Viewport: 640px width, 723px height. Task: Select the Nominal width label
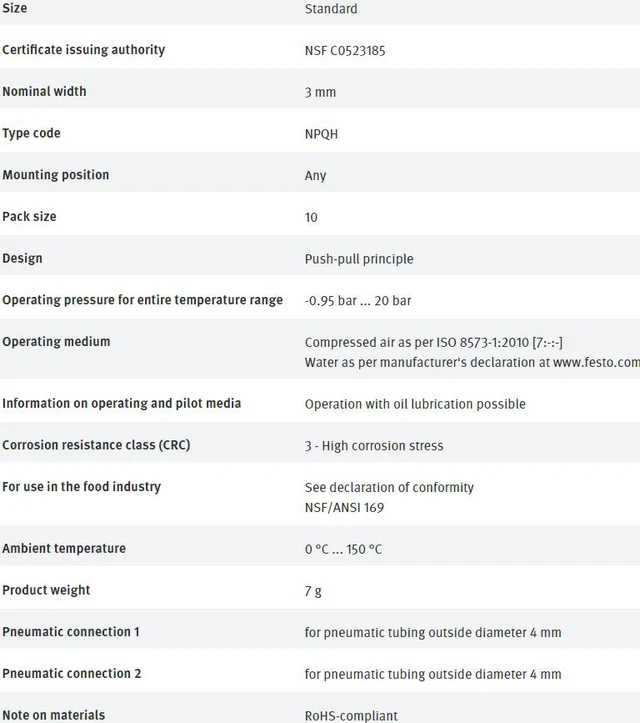click(44, 91)
